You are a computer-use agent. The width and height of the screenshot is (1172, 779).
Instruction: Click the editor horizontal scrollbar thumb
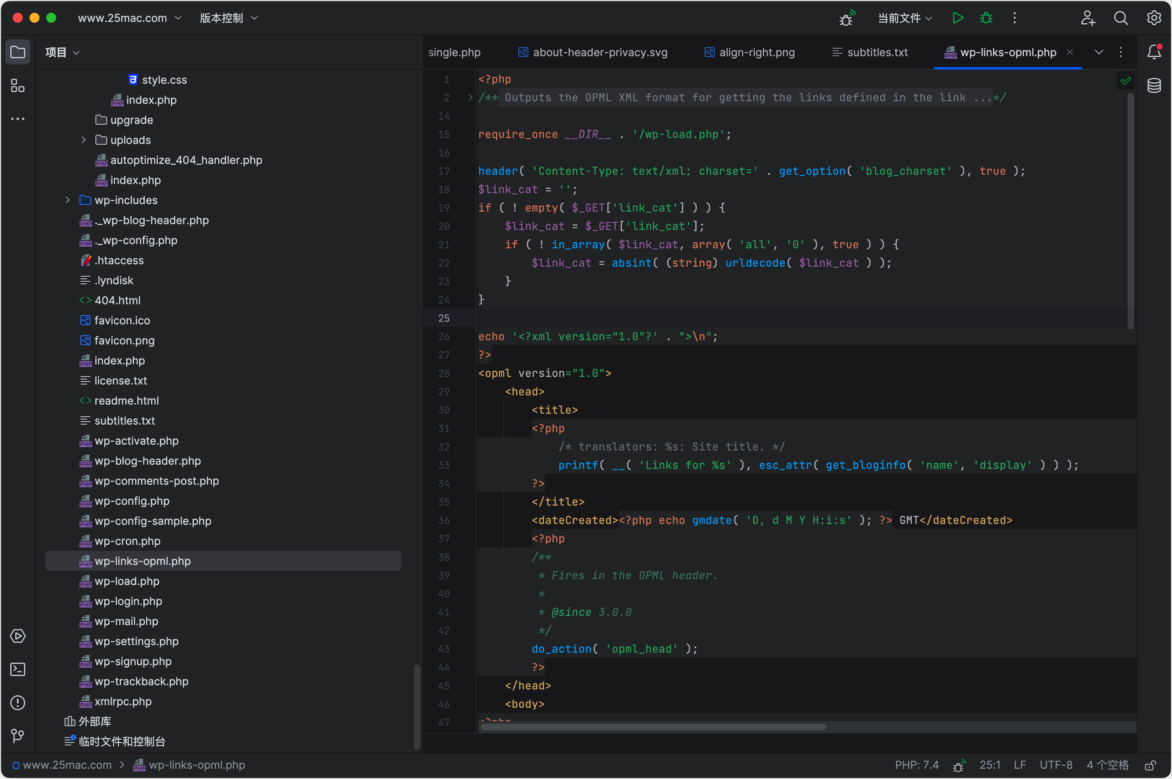point(653,727)
